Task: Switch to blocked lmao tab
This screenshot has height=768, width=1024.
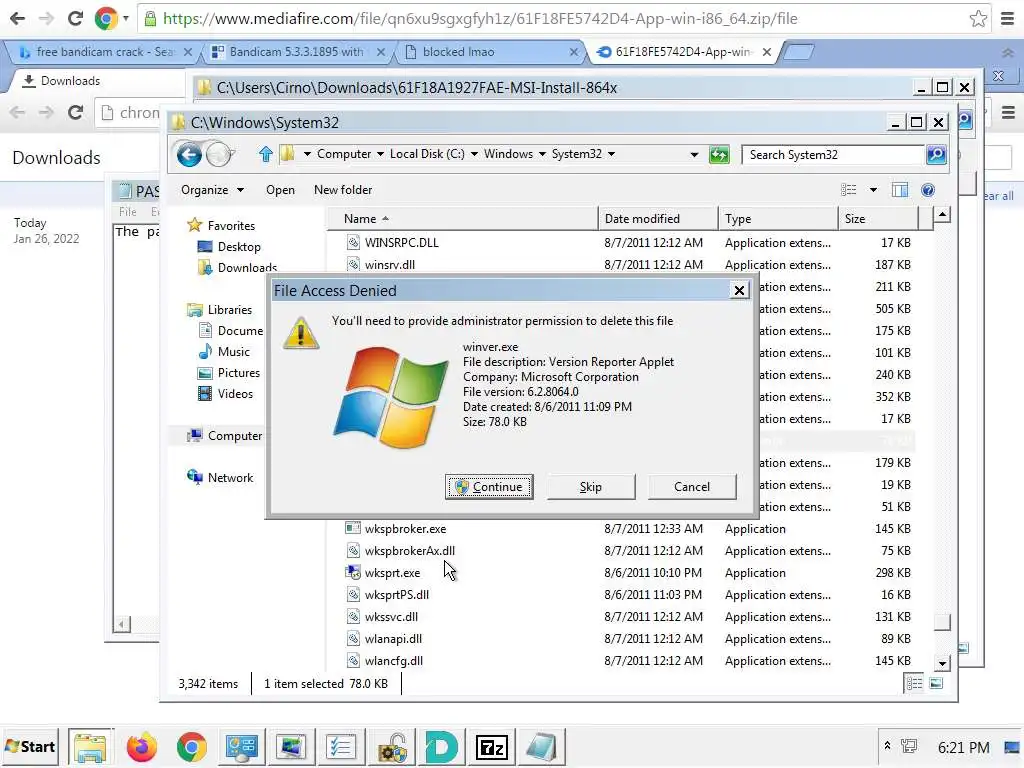Action: tap(491, 52)
